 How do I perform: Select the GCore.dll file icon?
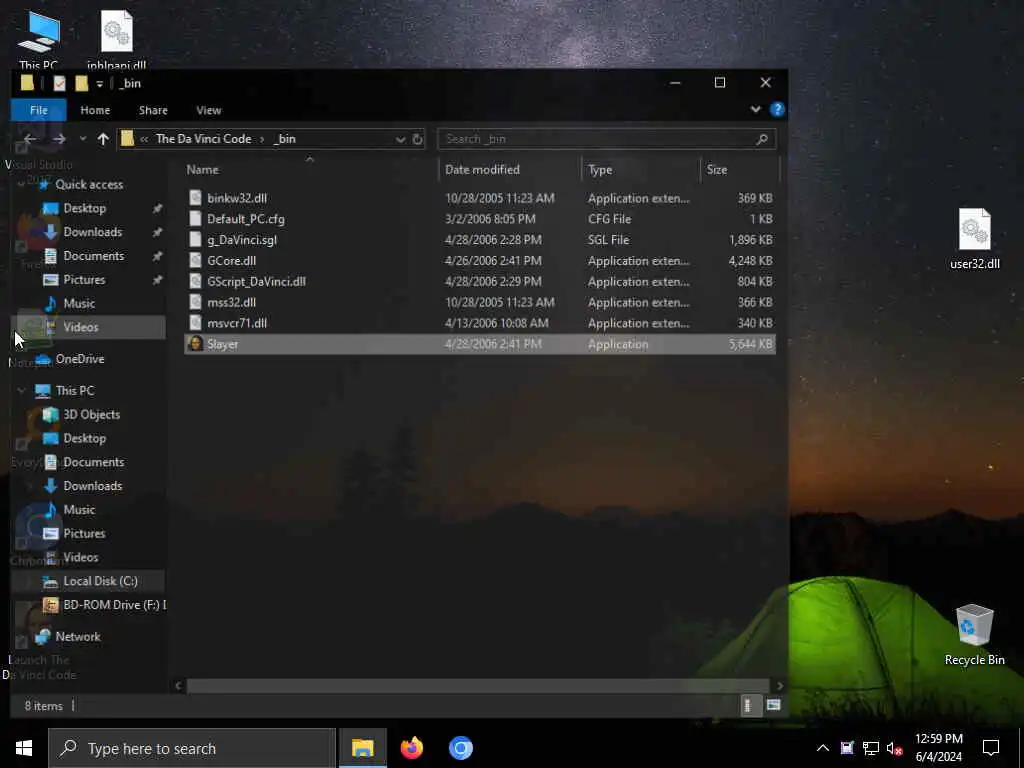(x=195, y=261)
